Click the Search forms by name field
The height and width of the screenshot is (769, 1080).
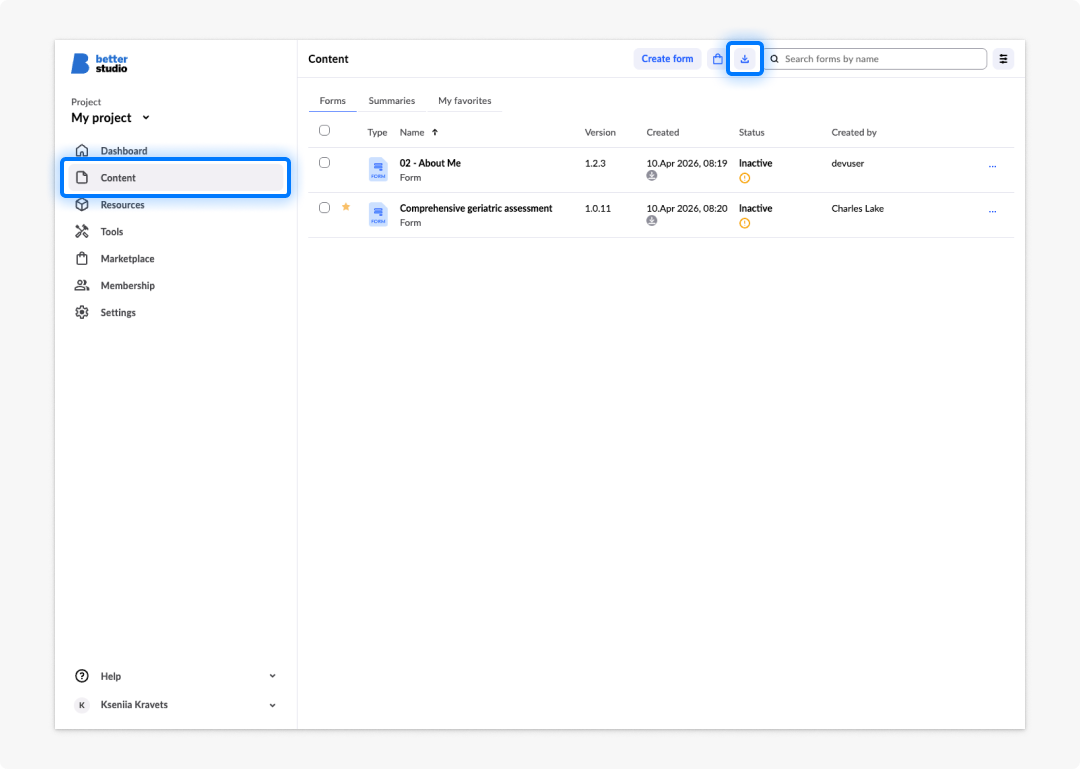876,59
